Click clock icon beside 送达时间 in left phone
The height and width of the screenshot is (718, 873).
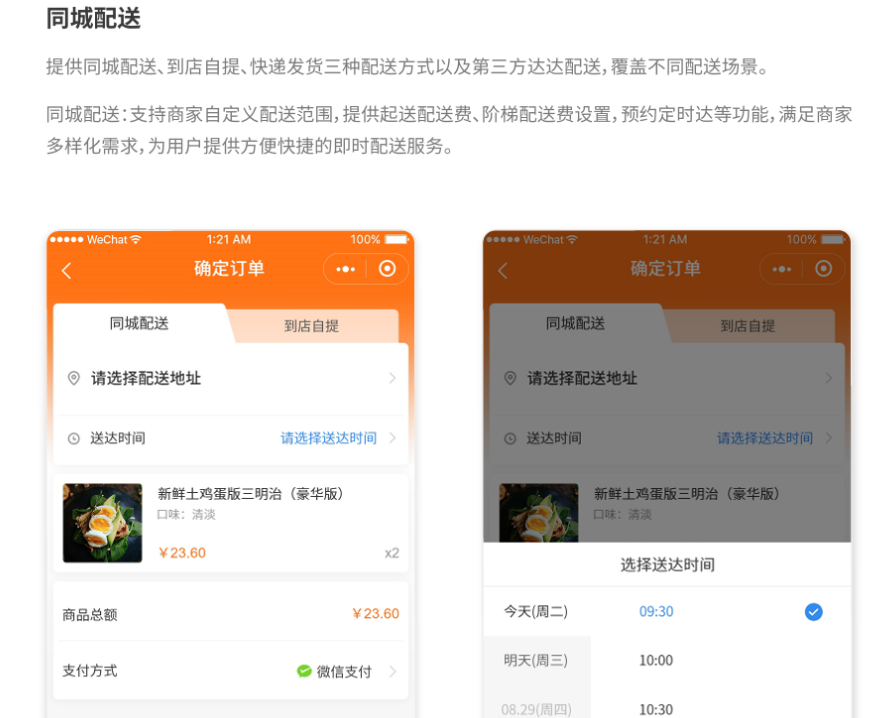73,439
